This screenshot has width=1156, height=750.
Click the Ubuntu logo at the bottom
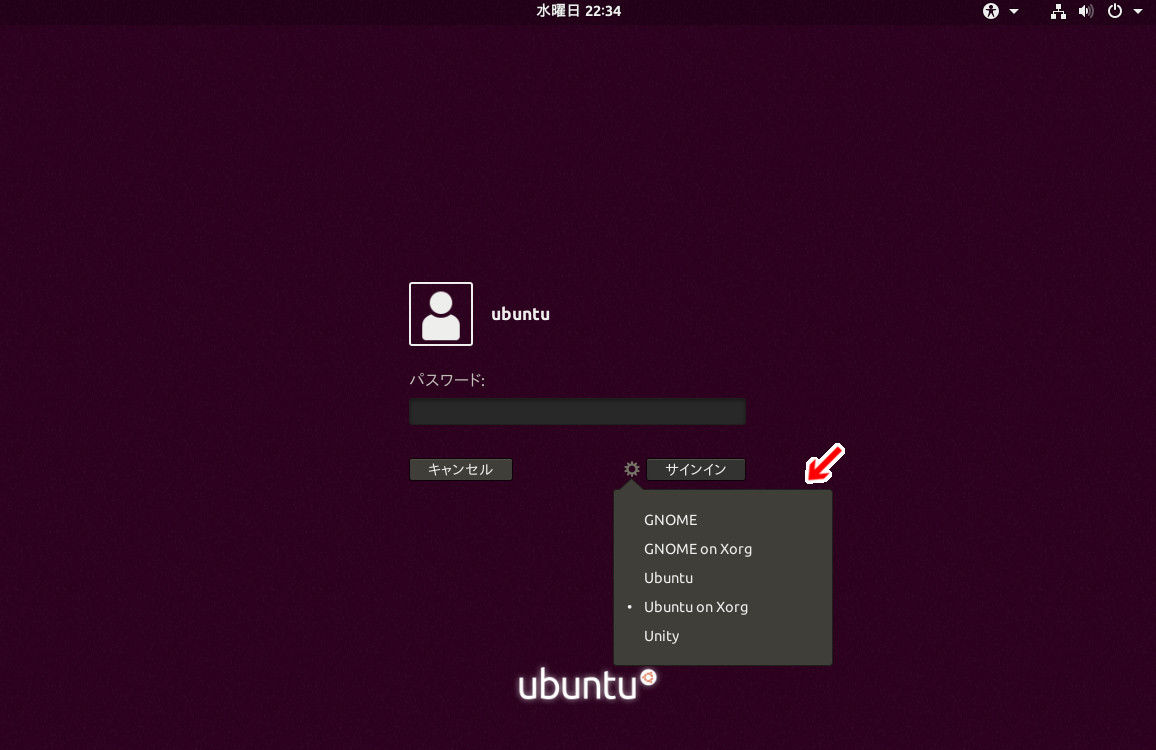(x=585, y=684)
